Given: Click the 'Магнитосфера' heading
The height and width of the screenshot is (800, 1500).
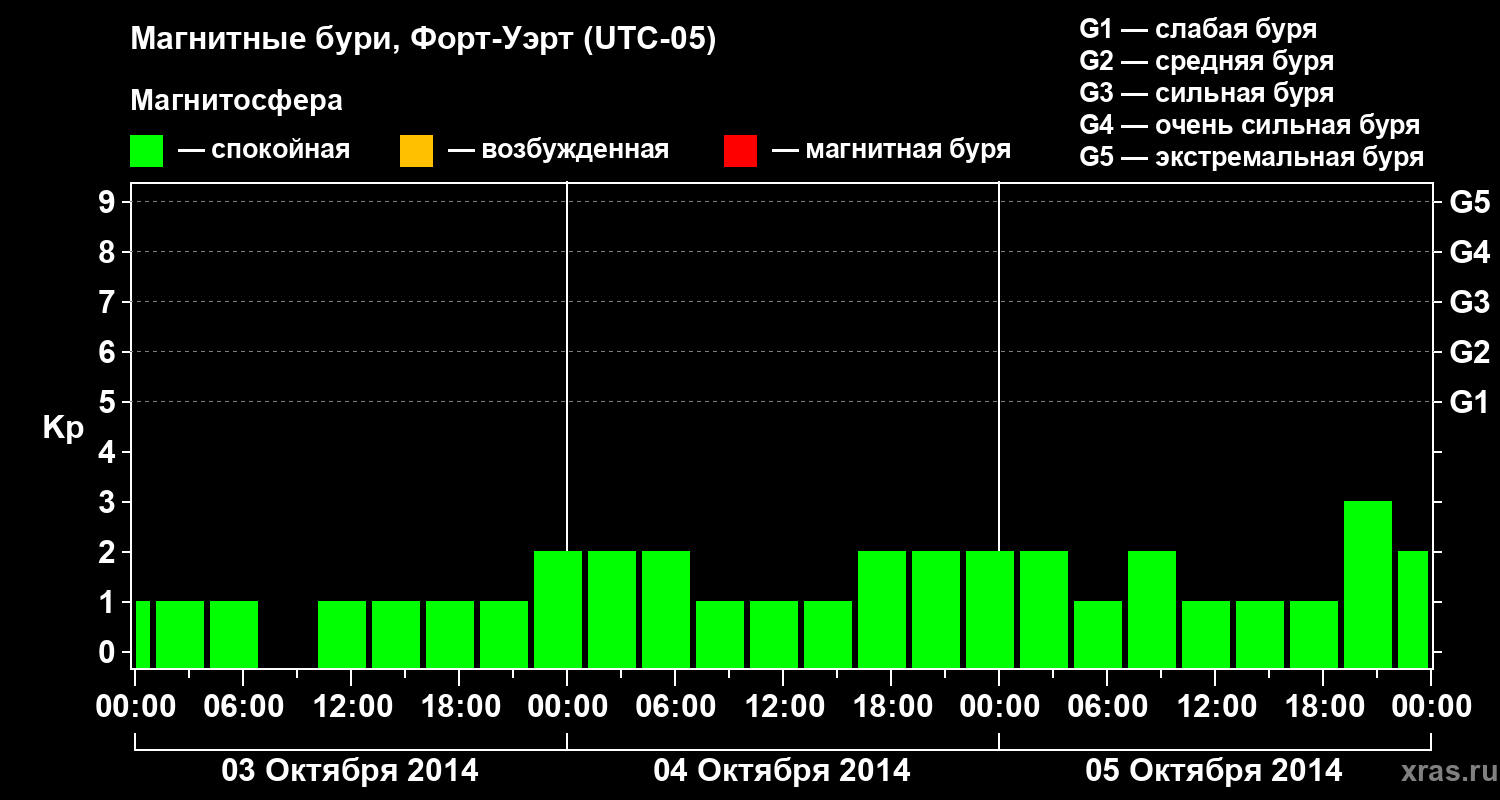Looking at the screenshot, I should (x=237, y=101).
